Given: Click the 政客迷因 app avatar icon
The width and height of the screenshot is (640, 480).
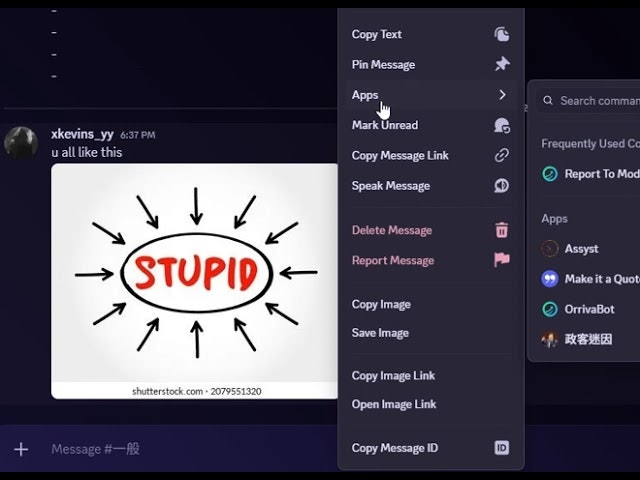Looking at the screenshot, I should [x=550, y=339].
